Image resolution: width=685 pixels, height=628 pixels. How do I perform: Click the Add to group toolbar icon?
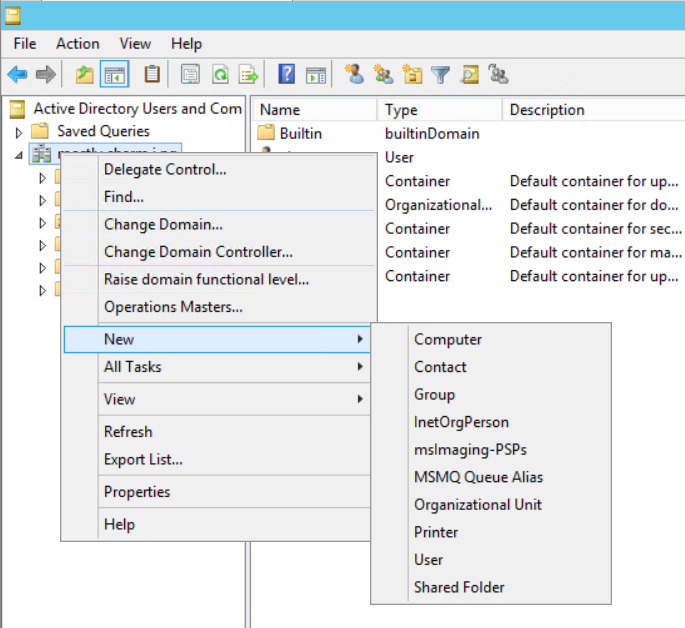(498, 74)
